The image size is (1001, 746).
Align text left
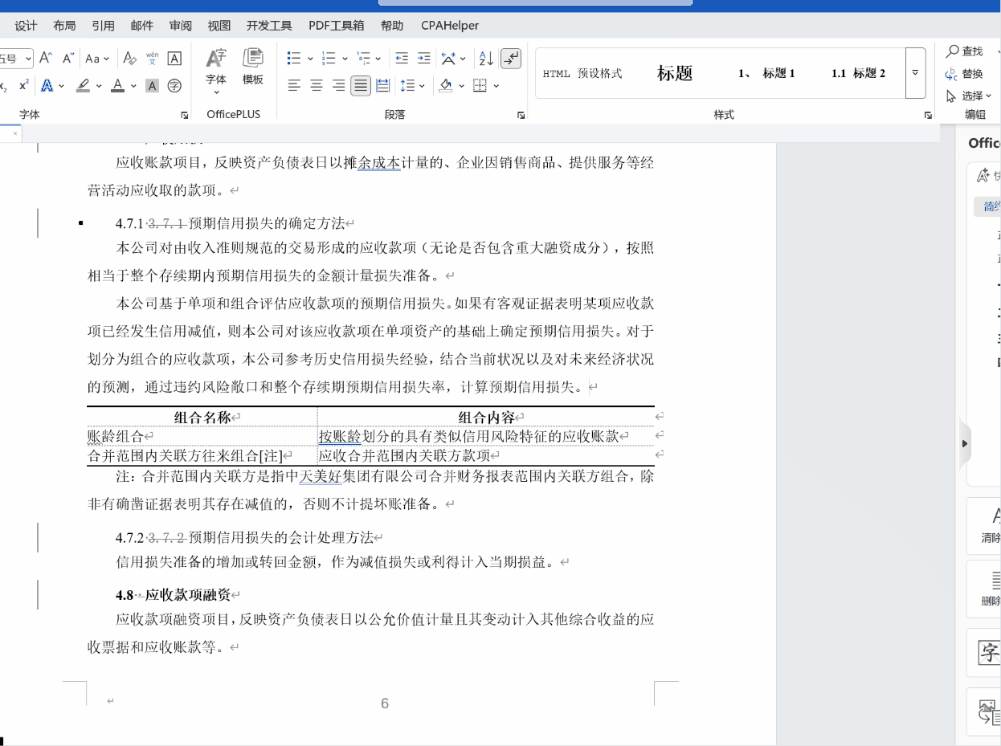[294, 86]
